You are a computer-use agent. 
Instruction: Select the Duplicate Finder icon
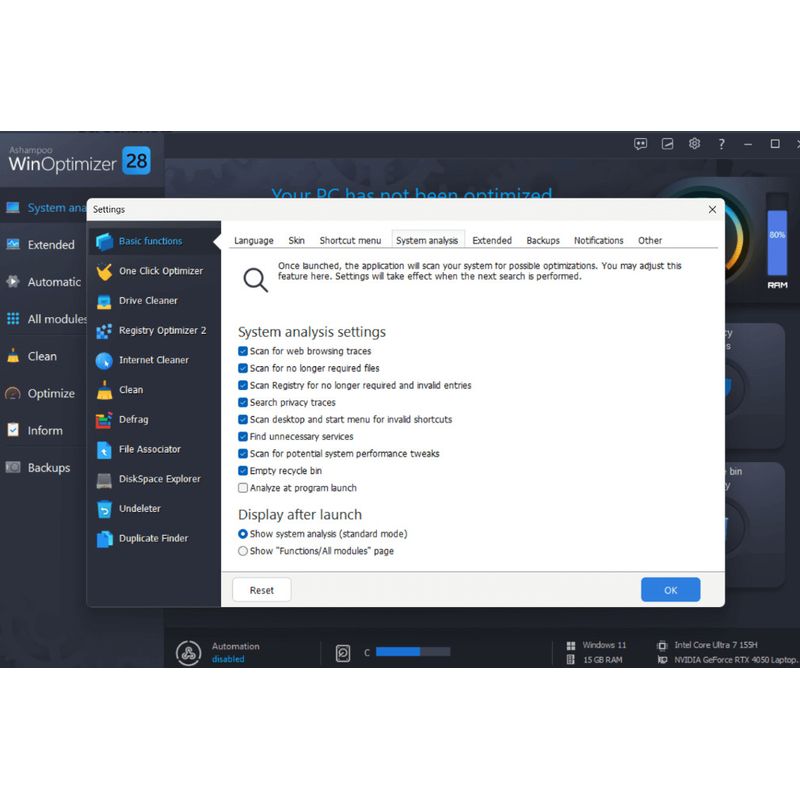coord(104,539)
